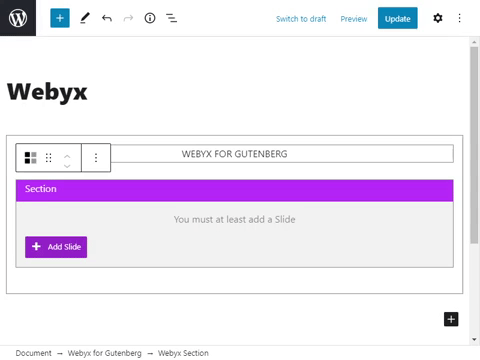Select Document in the breadcrumb
The height and width of the screenshot is (360, 480).
click(33, 353)
